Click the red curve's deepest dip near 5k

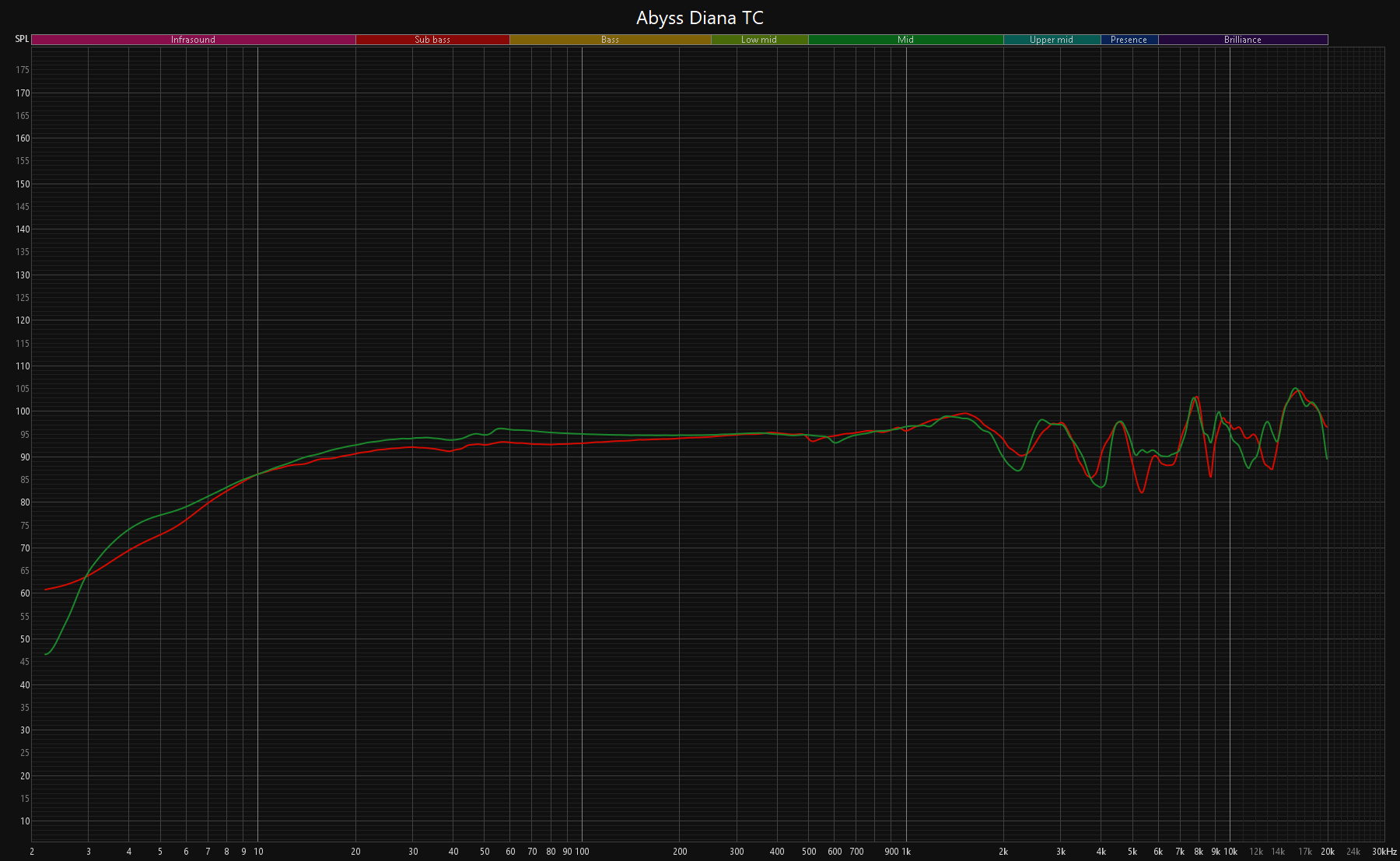click(1141, 492)
